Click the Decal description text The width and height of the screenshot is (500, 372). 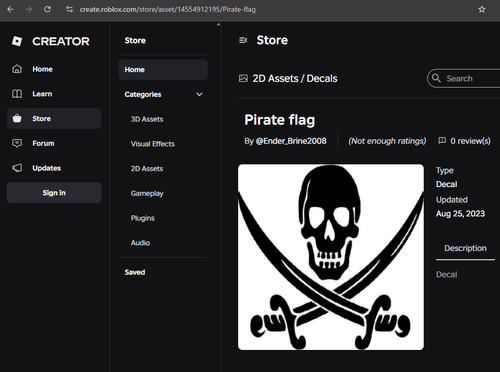pos(447,274)
